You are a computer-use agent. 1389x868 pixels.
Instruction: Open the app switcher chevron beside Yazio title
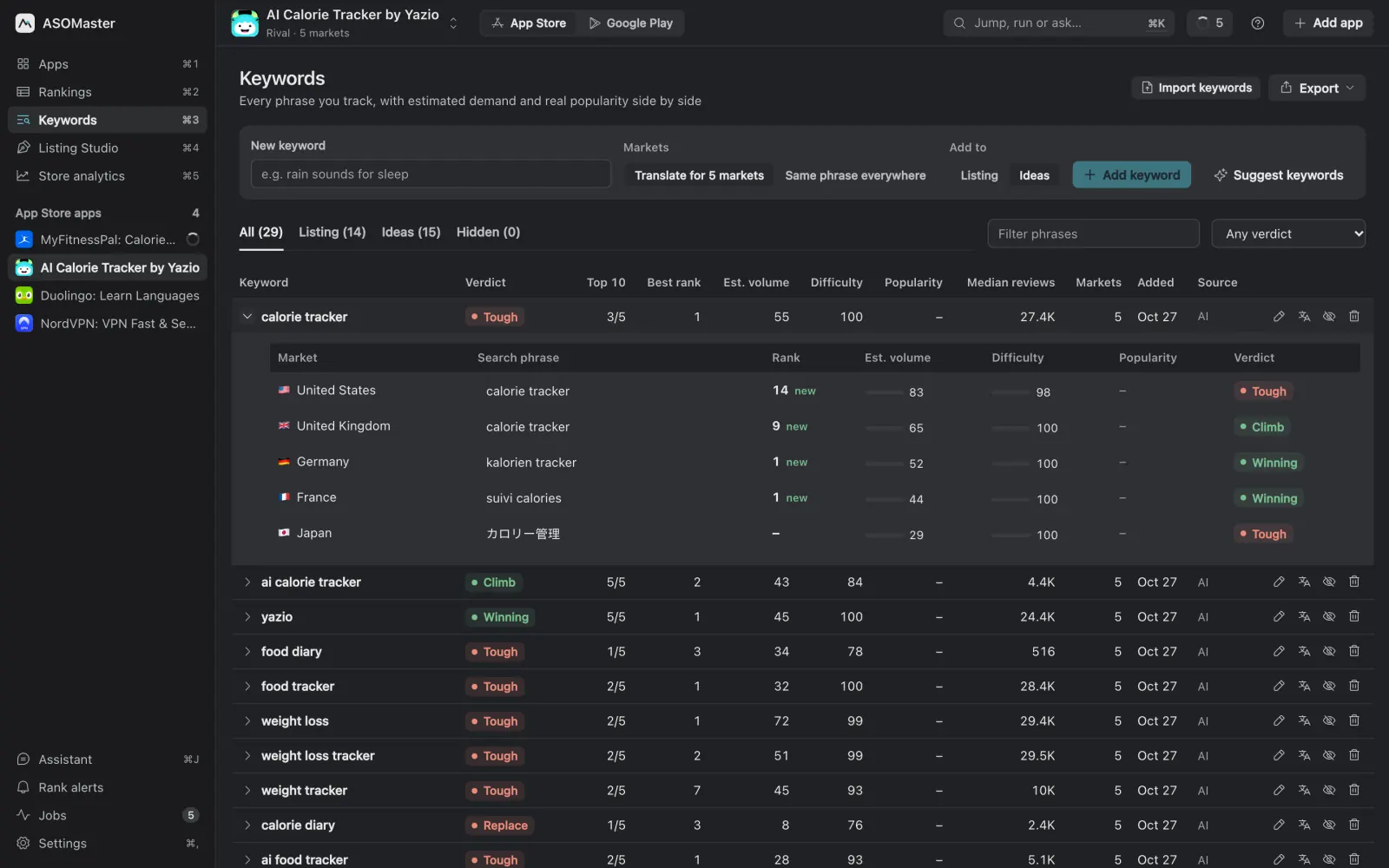pos(453,23)
